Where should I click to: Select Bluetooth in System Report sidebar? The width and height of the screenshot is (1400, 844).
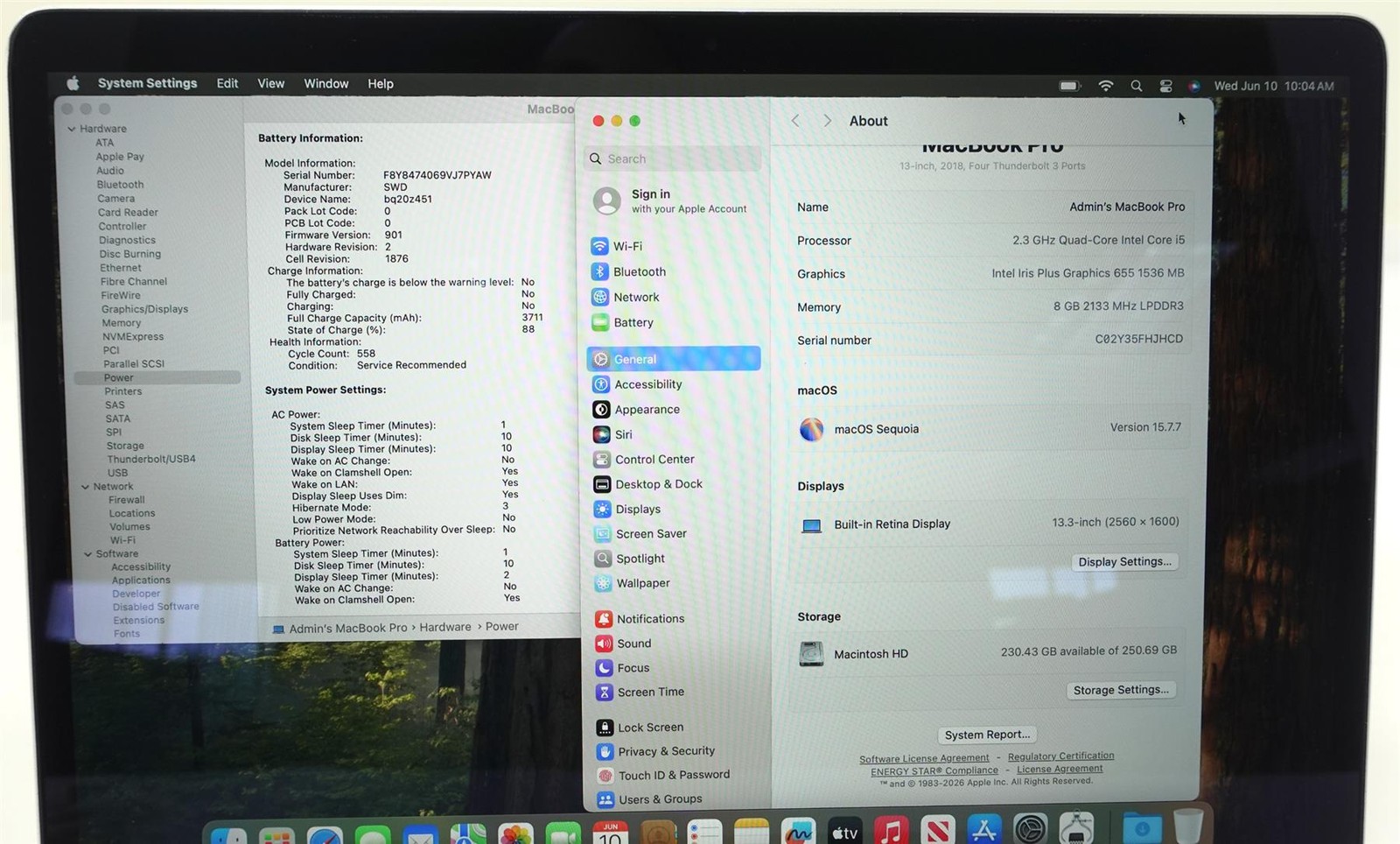click(x=120, y=185)
